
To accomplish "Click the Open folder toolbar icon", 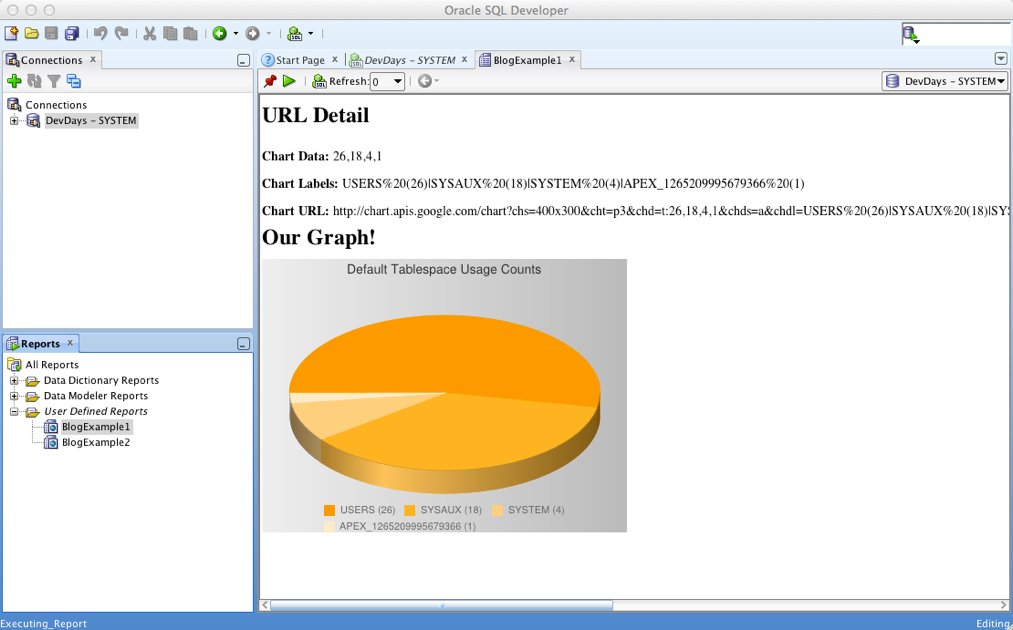I will pos(31,34).
